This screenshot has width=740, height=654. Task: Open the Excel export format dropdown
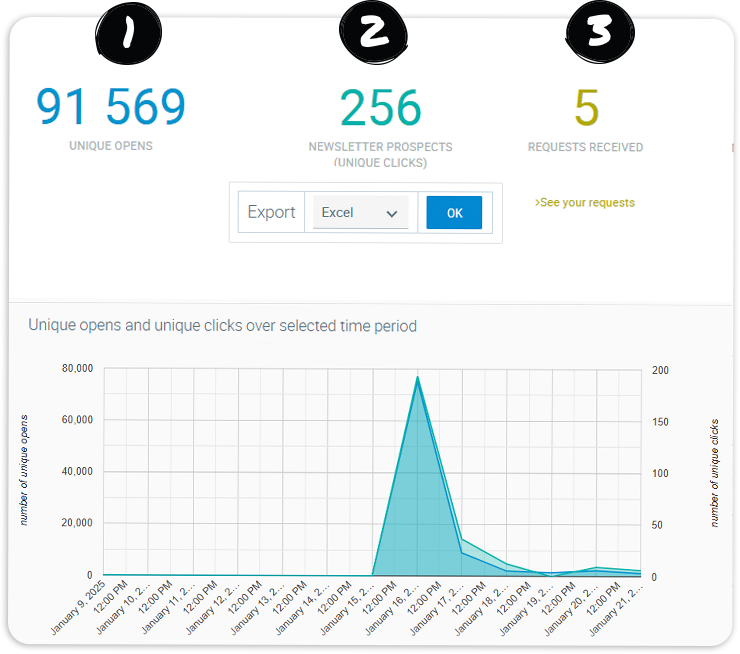coord(359,213)
